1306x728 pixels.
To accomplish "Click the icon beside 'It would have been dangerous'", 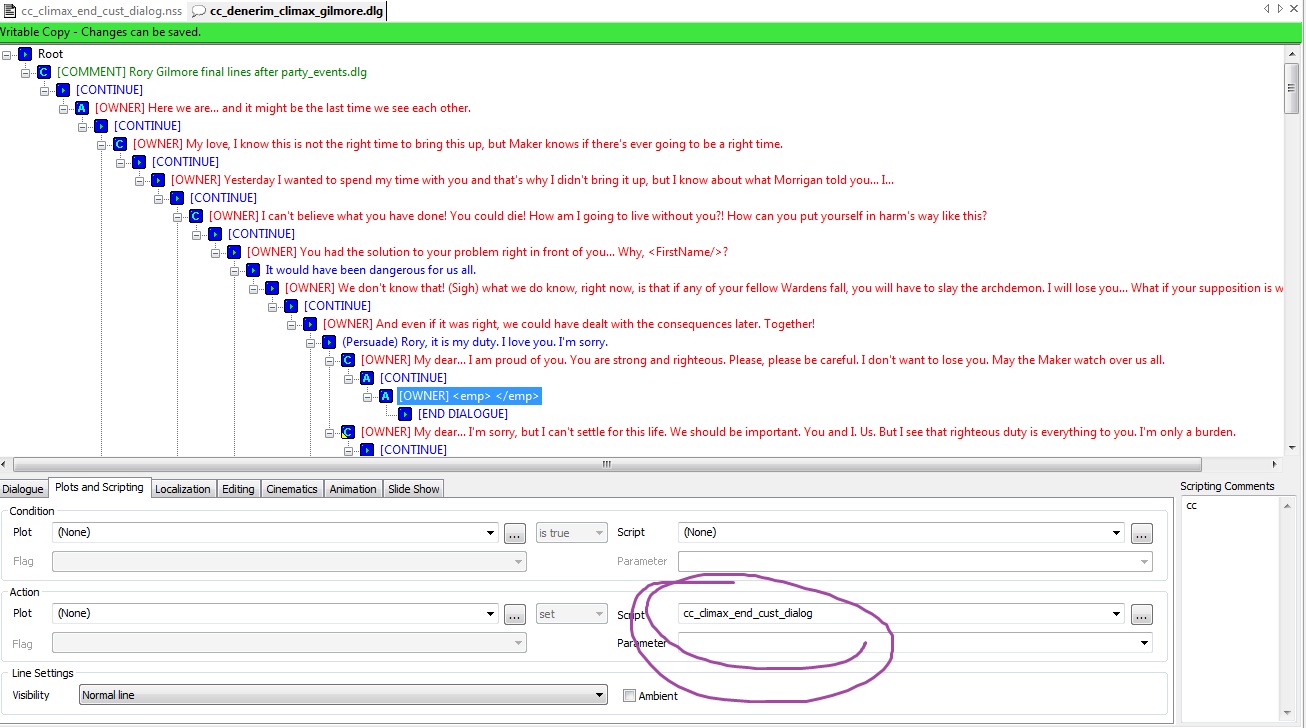I will (253, 270).
